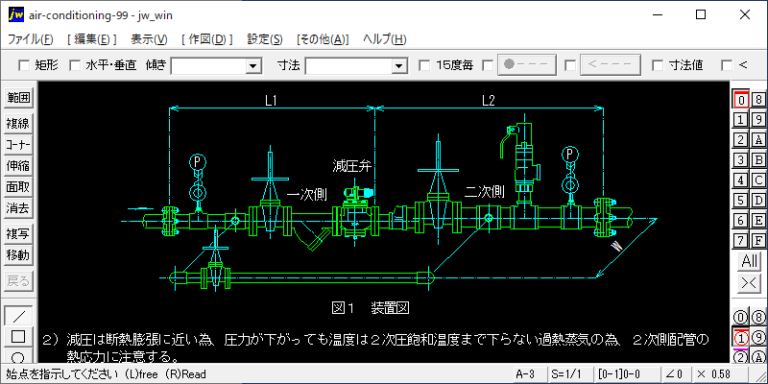Click layer F button
Viewport: 768px width, 384px height.
758,240
